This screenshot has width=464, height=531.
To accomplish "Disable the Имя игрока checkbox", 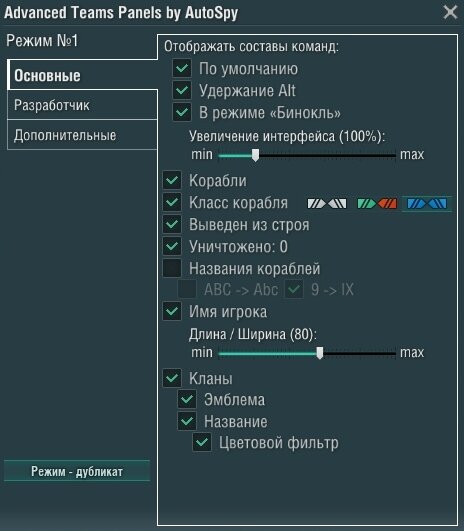I will [172, 311].
